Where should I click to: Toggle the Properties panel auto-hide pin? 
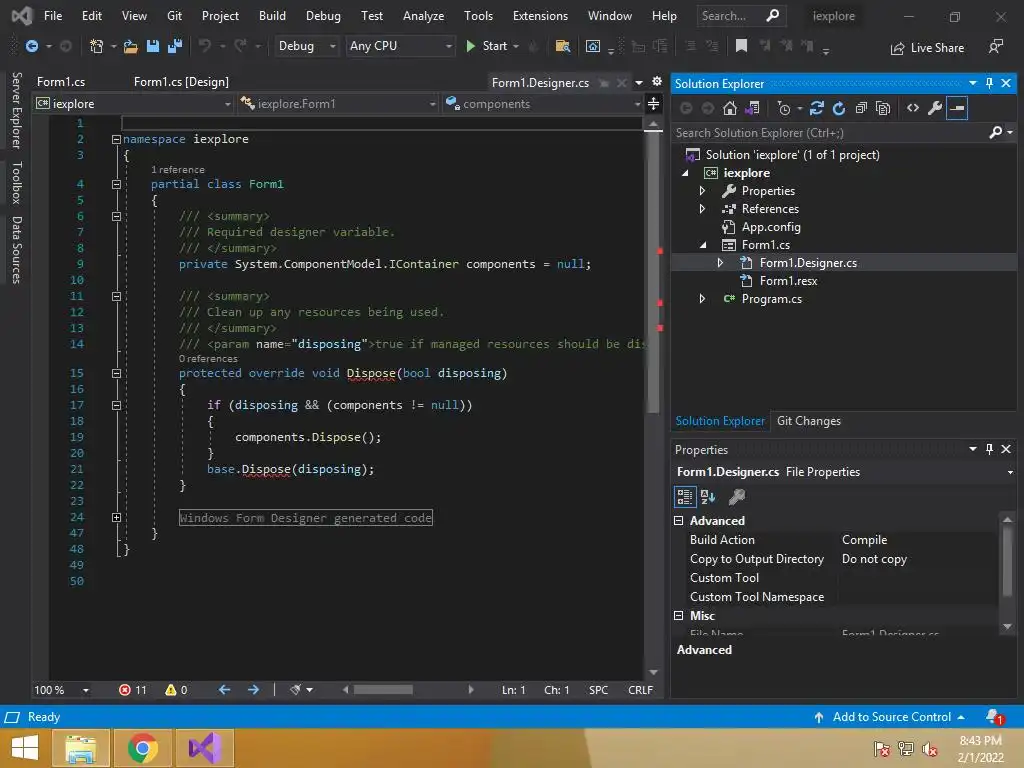(x=989, y=449)
